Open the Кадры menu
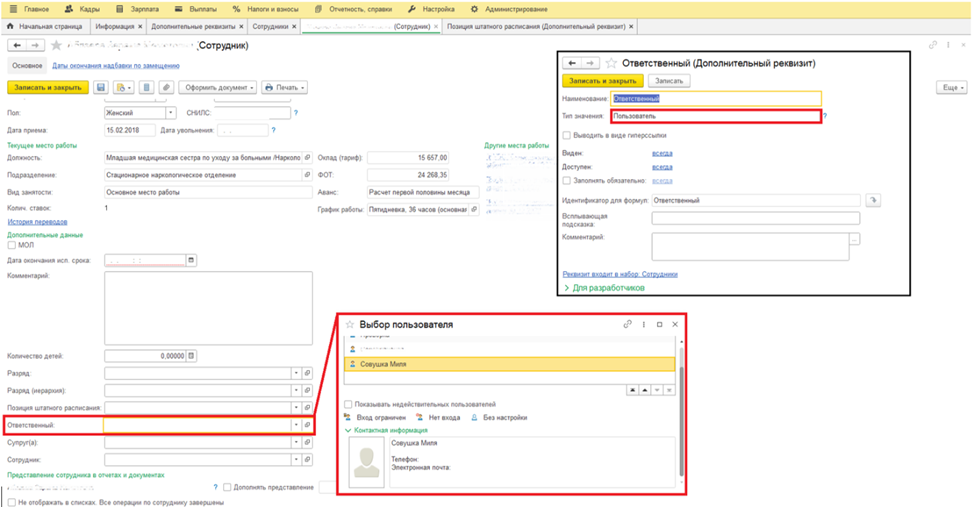This screenshot has width=974, height=507. click(82, 9)
